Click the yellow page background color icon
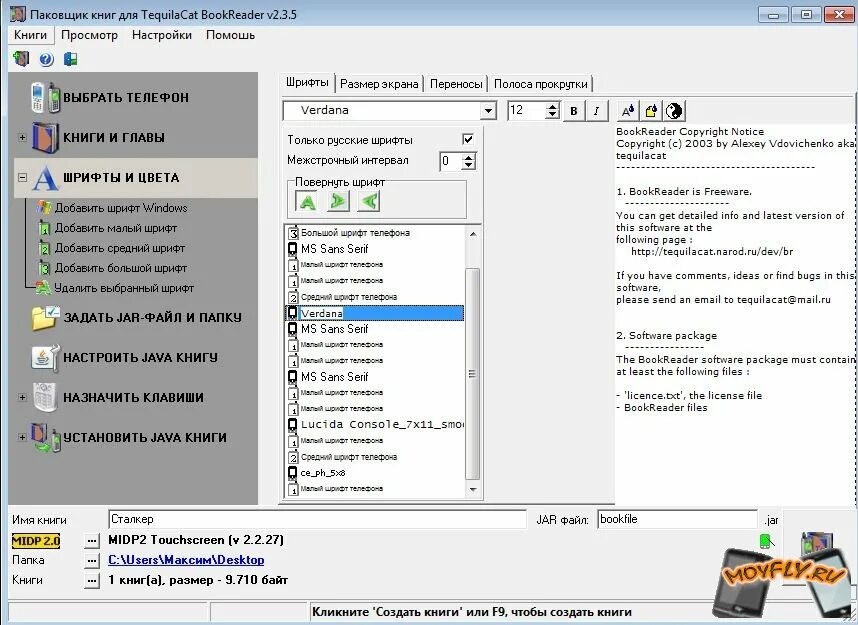 pyautogui.click(x=651, y=111)
